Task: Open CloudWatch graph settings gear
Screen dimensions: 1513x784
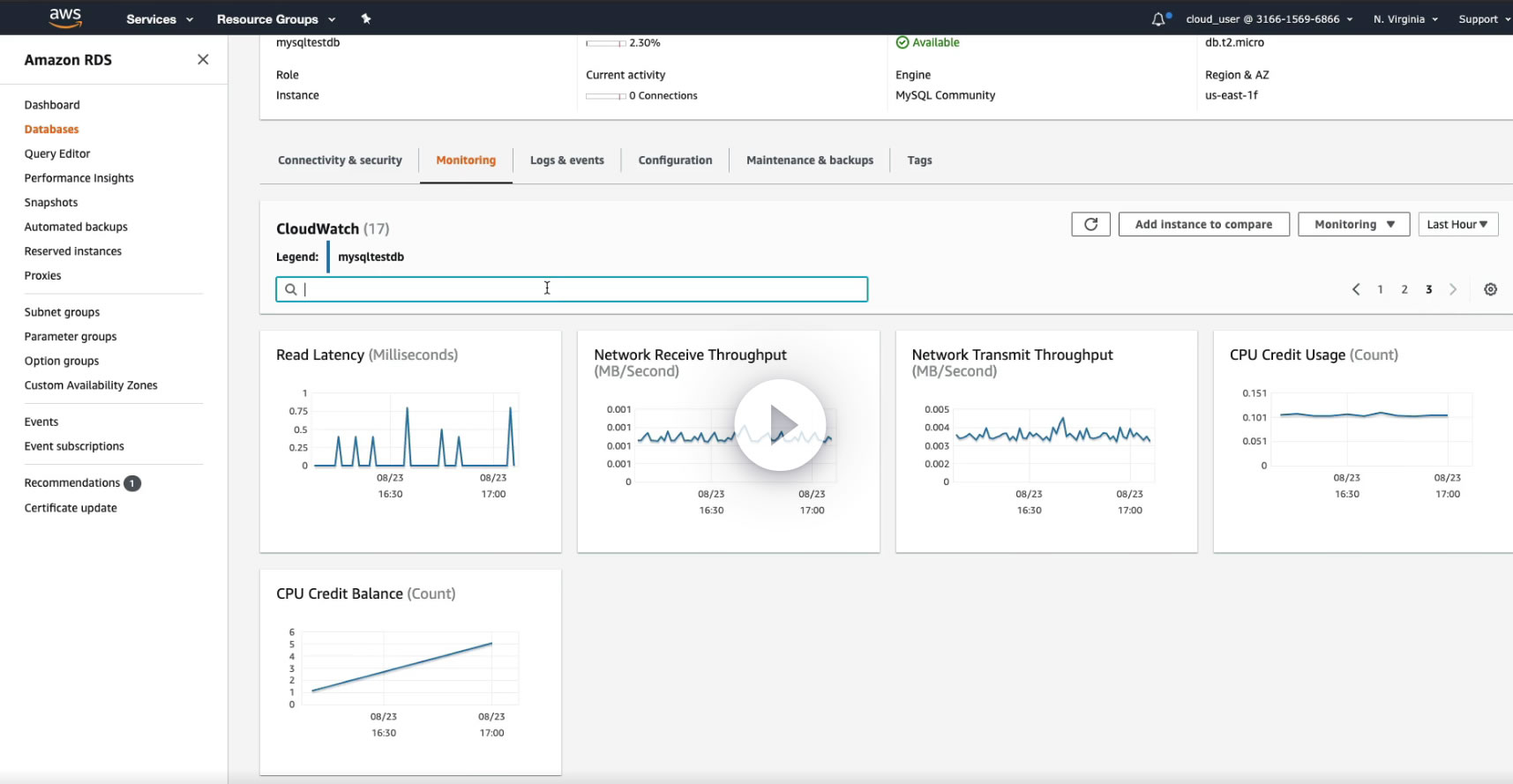Action: tap(1490, 289)
